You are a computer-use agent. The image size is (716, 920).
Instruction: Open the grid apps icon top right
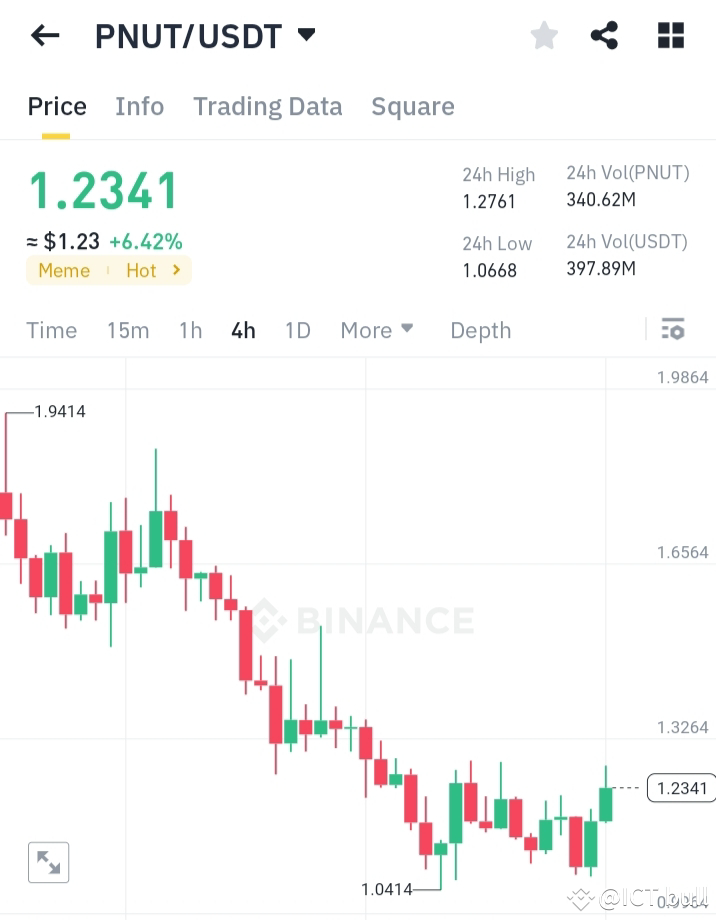tap(670, 35)
